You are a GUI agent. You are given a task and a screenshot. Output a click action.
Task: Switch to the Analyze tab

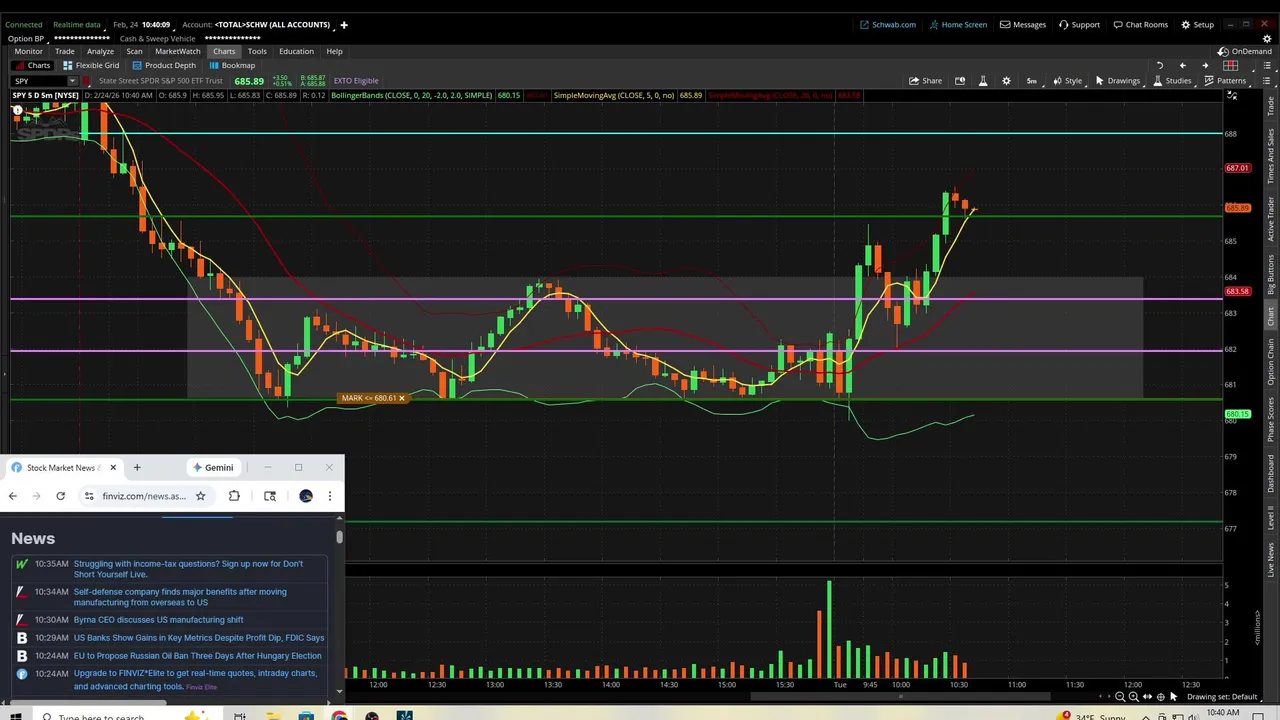100,51
